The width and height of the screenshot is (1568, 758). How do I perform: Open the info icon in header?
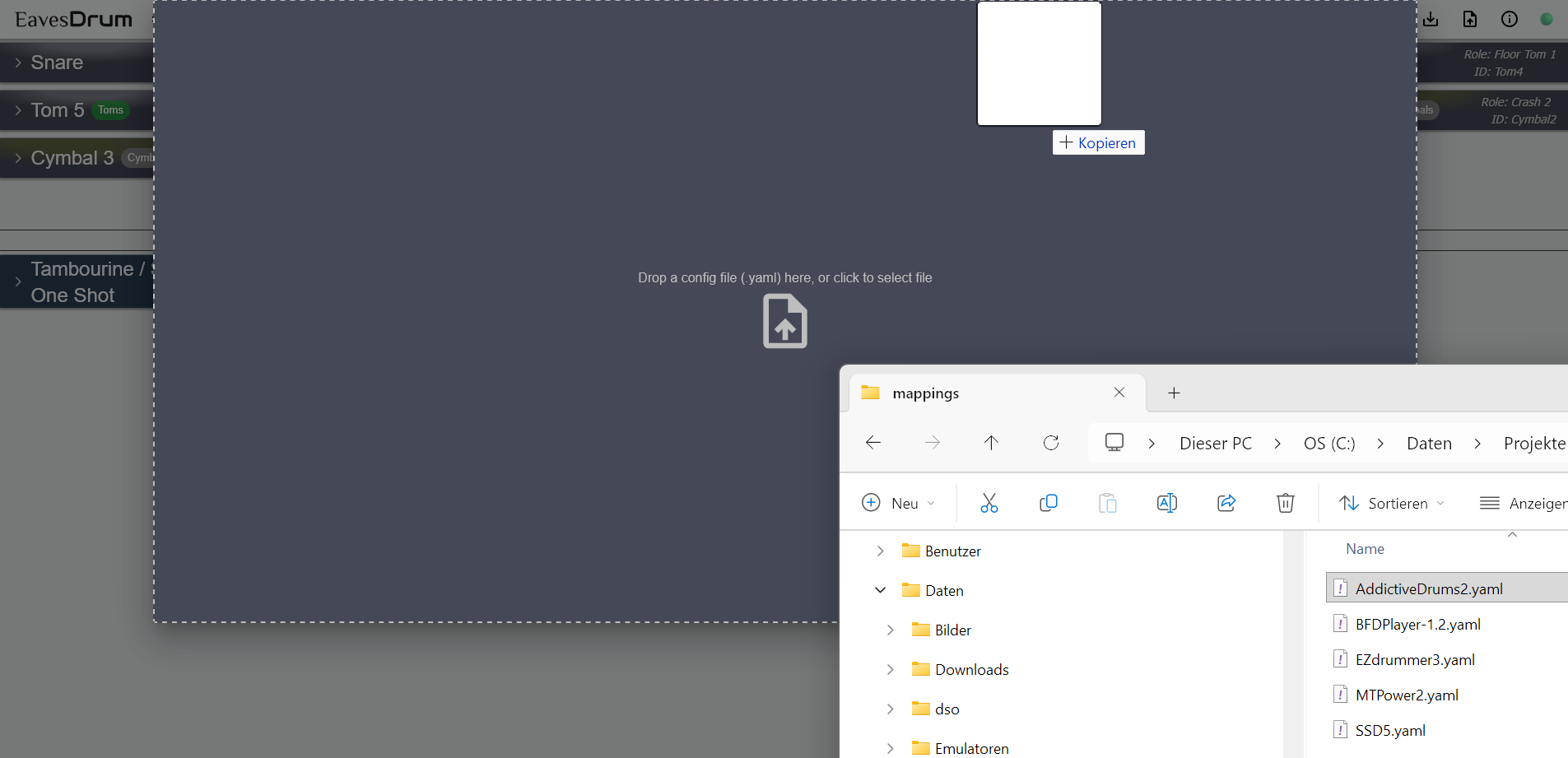click(x=1509, y=19)
